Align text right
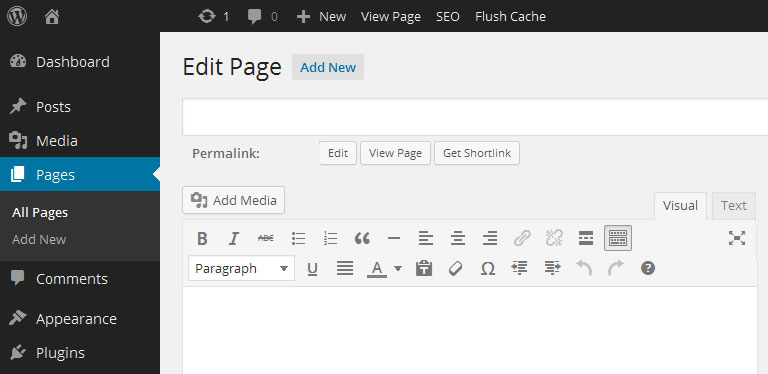This screenshot has width=768, height=374. pyautogui.click(x=490, y=238)
